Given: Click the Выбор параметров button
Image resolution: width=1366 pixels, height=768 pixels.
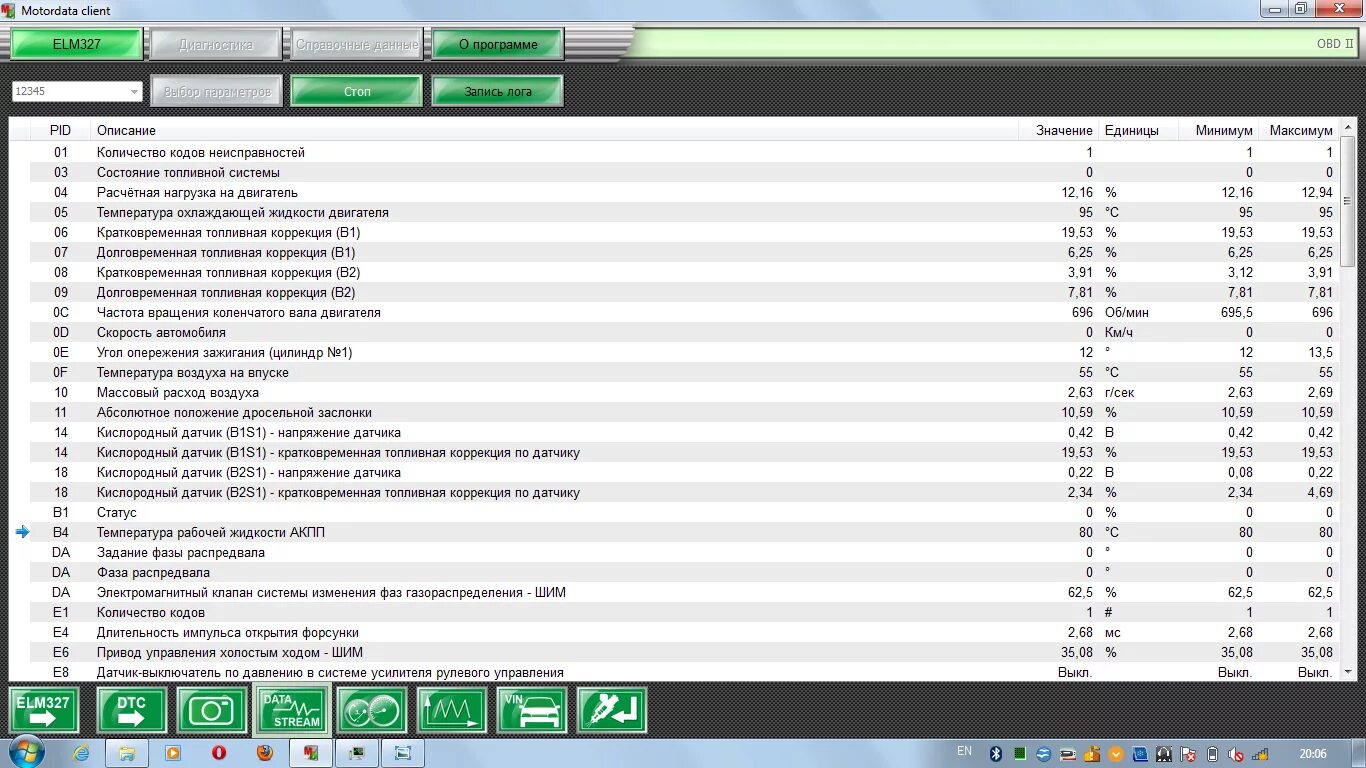Looking at the screenshot, I should (x=217, y=91).
